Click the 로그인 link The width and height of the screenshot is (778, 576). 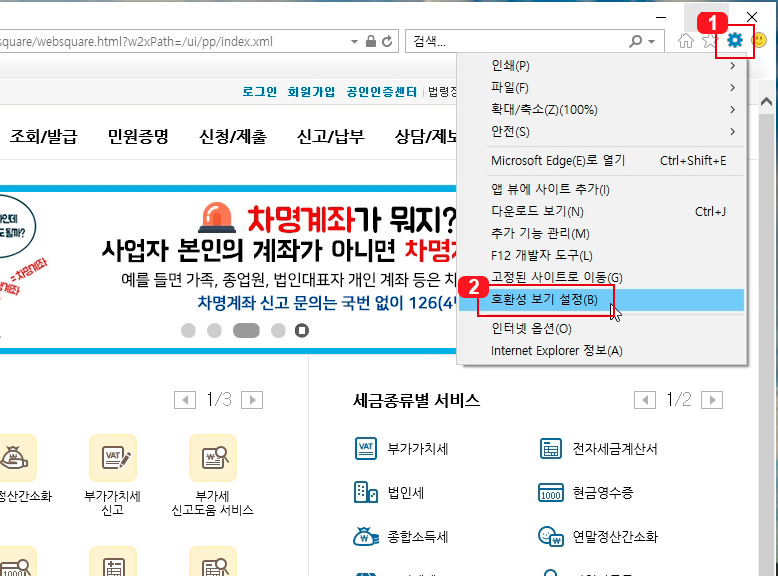(x=259, y=92)
